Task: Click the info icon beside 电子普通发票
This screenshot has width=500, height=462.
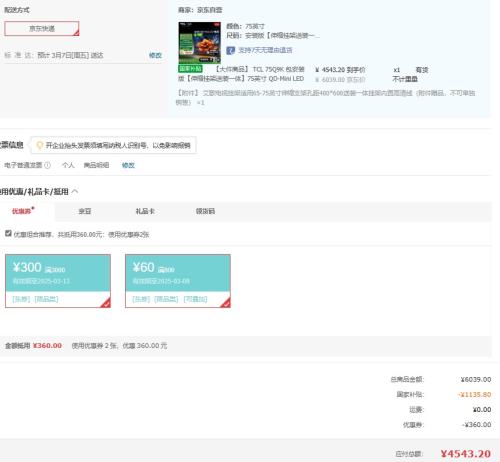Action: pyautogui.click(x=47, y=165)
